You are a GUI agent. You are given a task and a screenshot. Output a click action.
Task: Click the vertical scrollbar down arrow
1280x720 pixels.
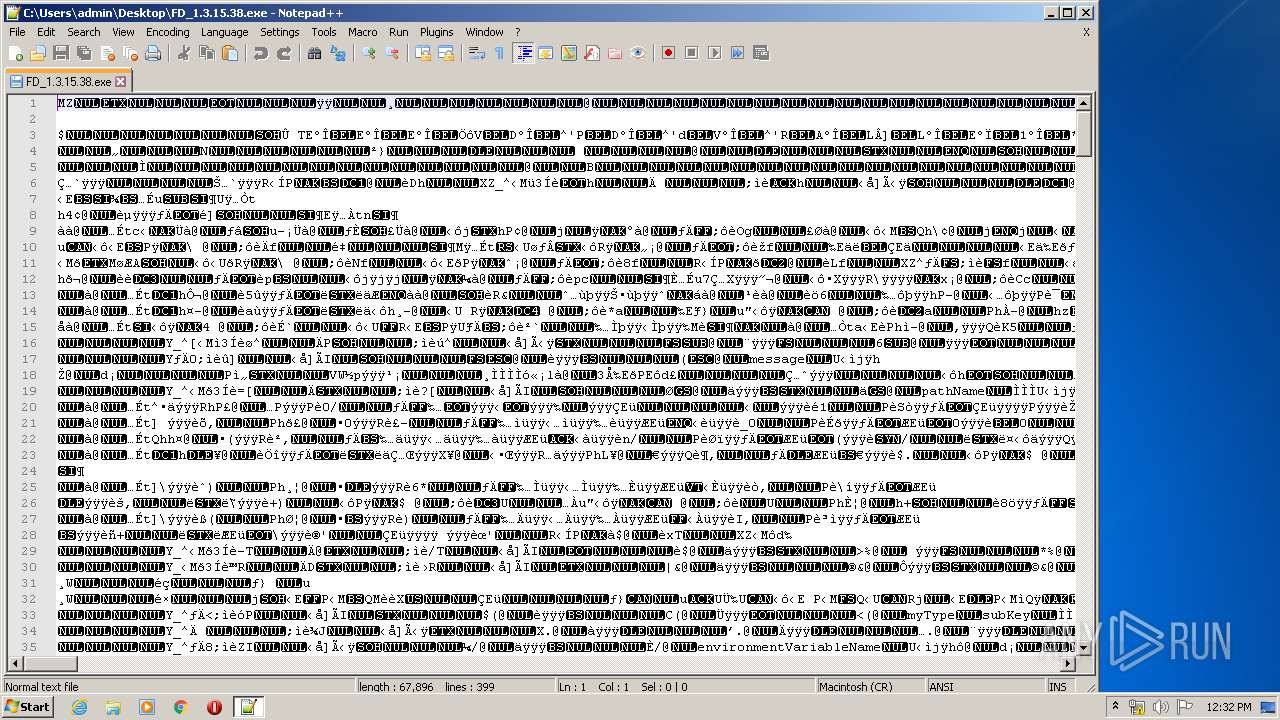coord(1083,648)
